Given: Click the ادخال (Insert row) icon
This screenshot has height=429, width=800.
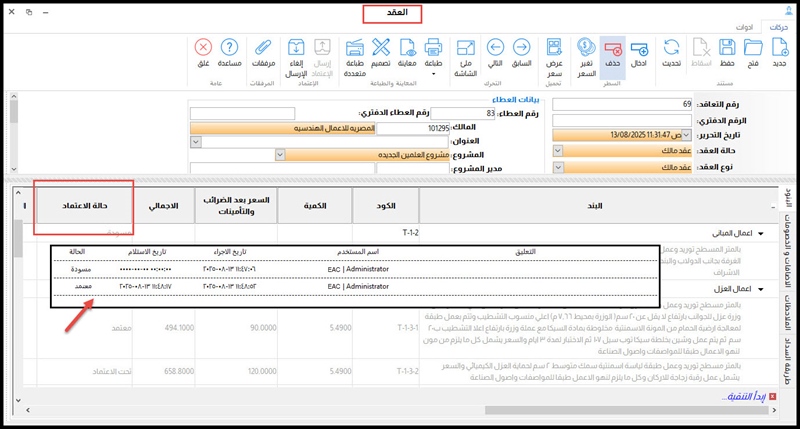Looking at the screenshot, I should click(x=639, y=48).
